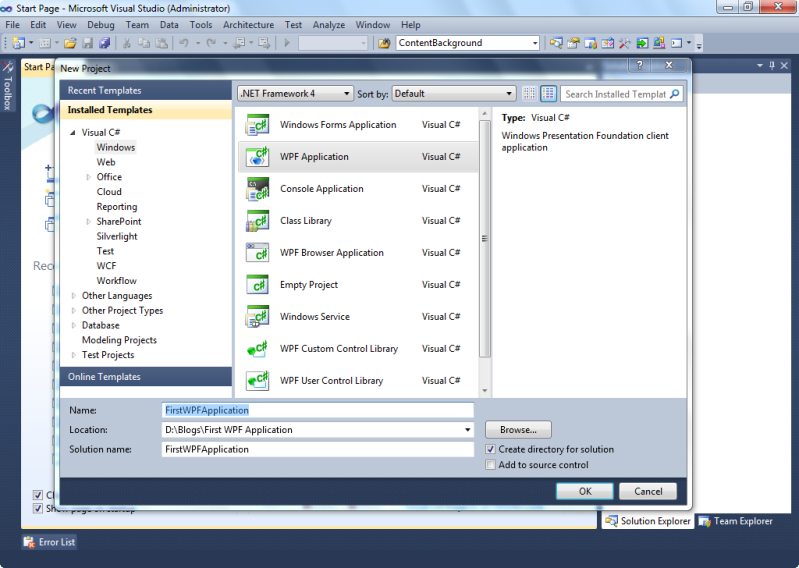Toggle Create directory for solution checkbox

pos(490,449)
